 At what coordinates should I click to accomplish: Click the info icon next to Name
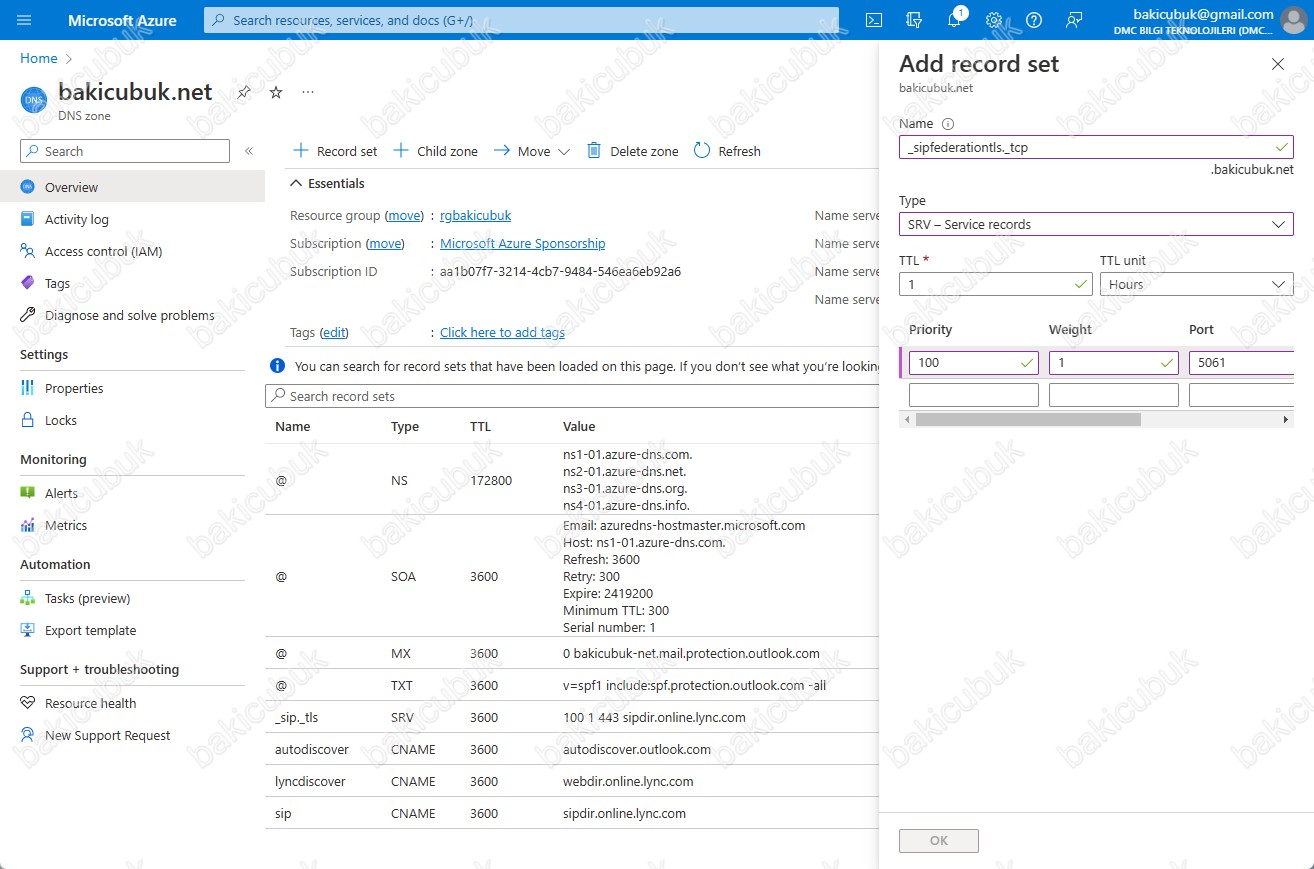pos(948,124)
